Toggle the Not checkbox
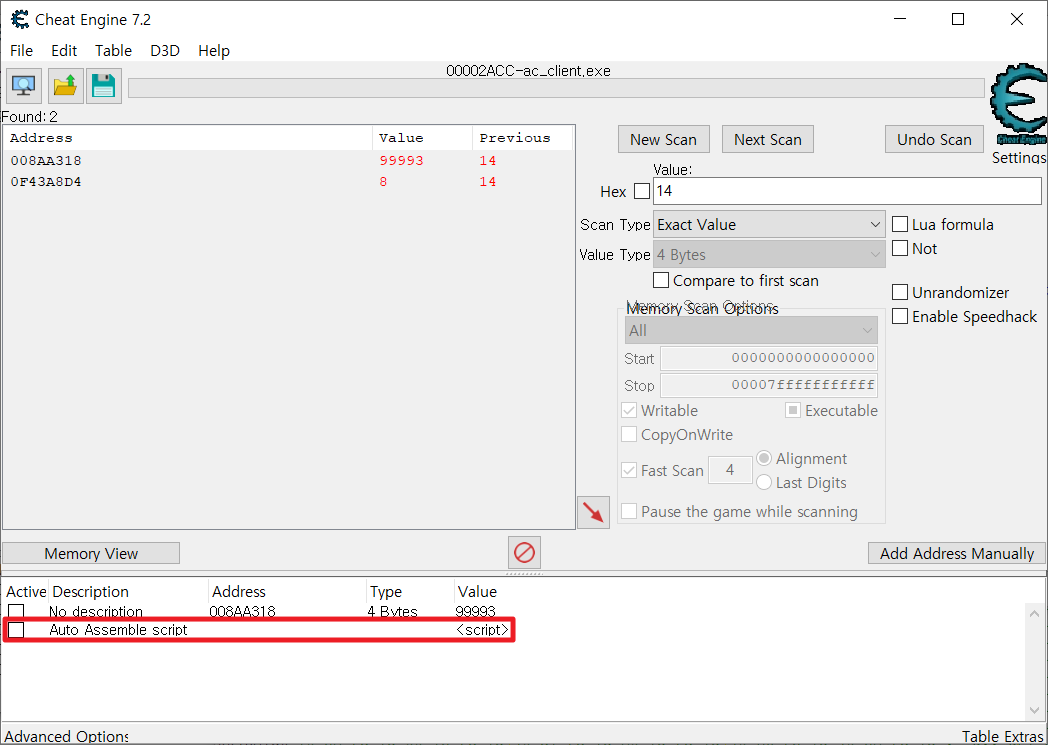Viewport: 1048px width, 745px height. (x=900, y=249)
